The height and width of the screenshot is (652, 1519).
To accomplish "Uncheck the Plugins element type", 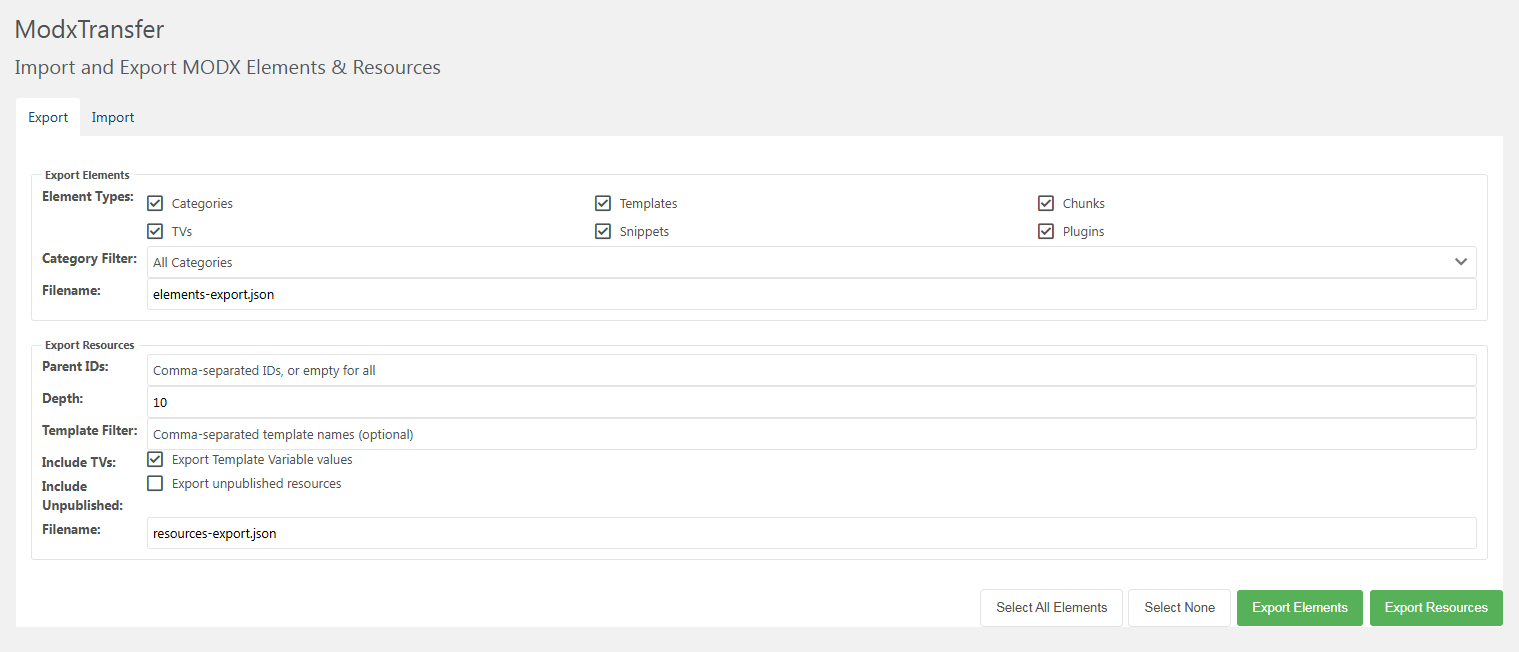I will [1046, 231].
